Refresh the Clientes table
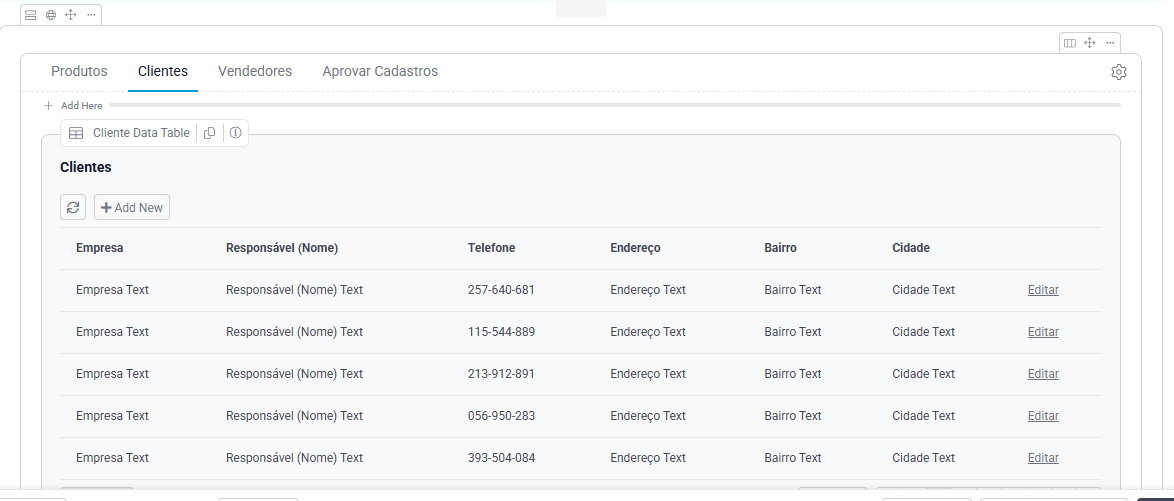1174x501 pixels. 73,207
